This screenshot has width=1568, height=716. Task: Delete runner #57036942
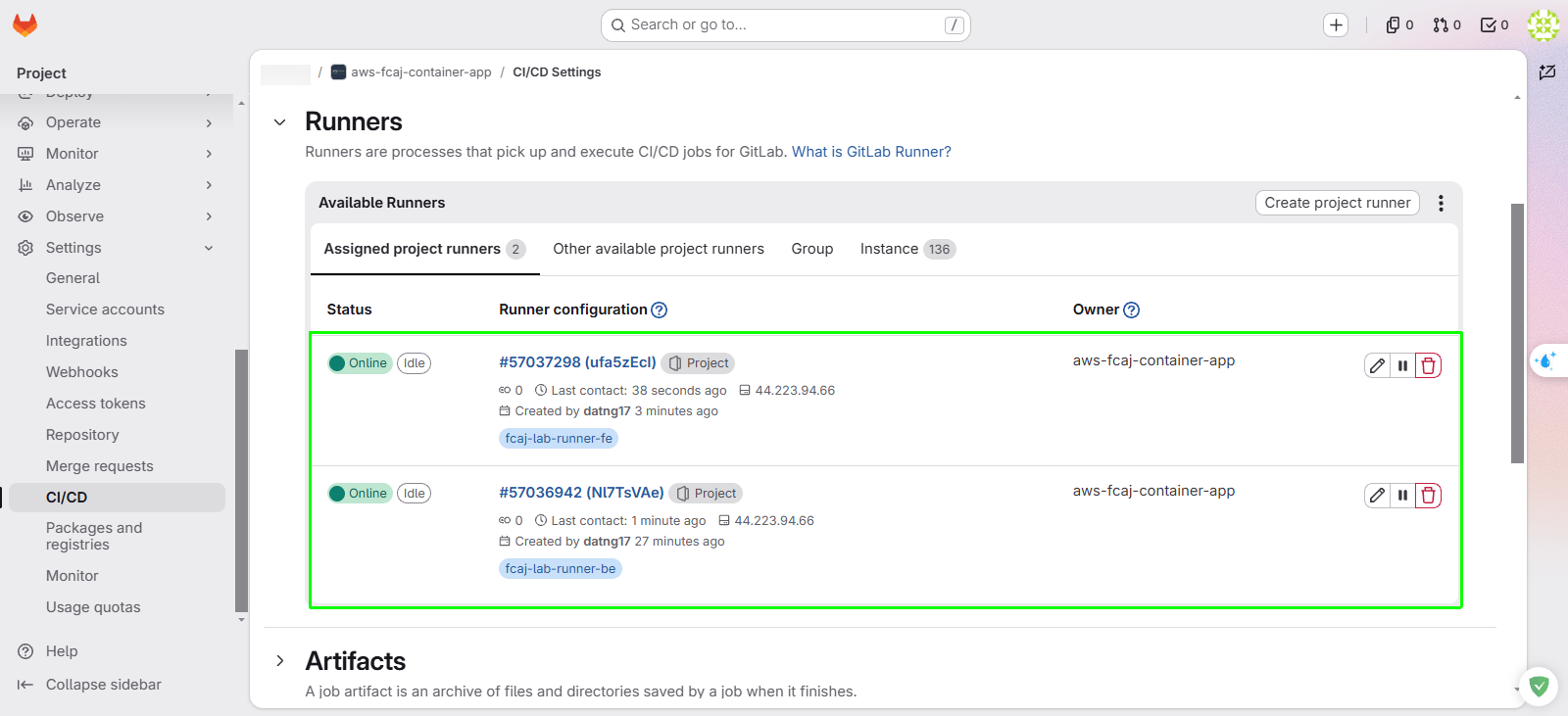1428,496
